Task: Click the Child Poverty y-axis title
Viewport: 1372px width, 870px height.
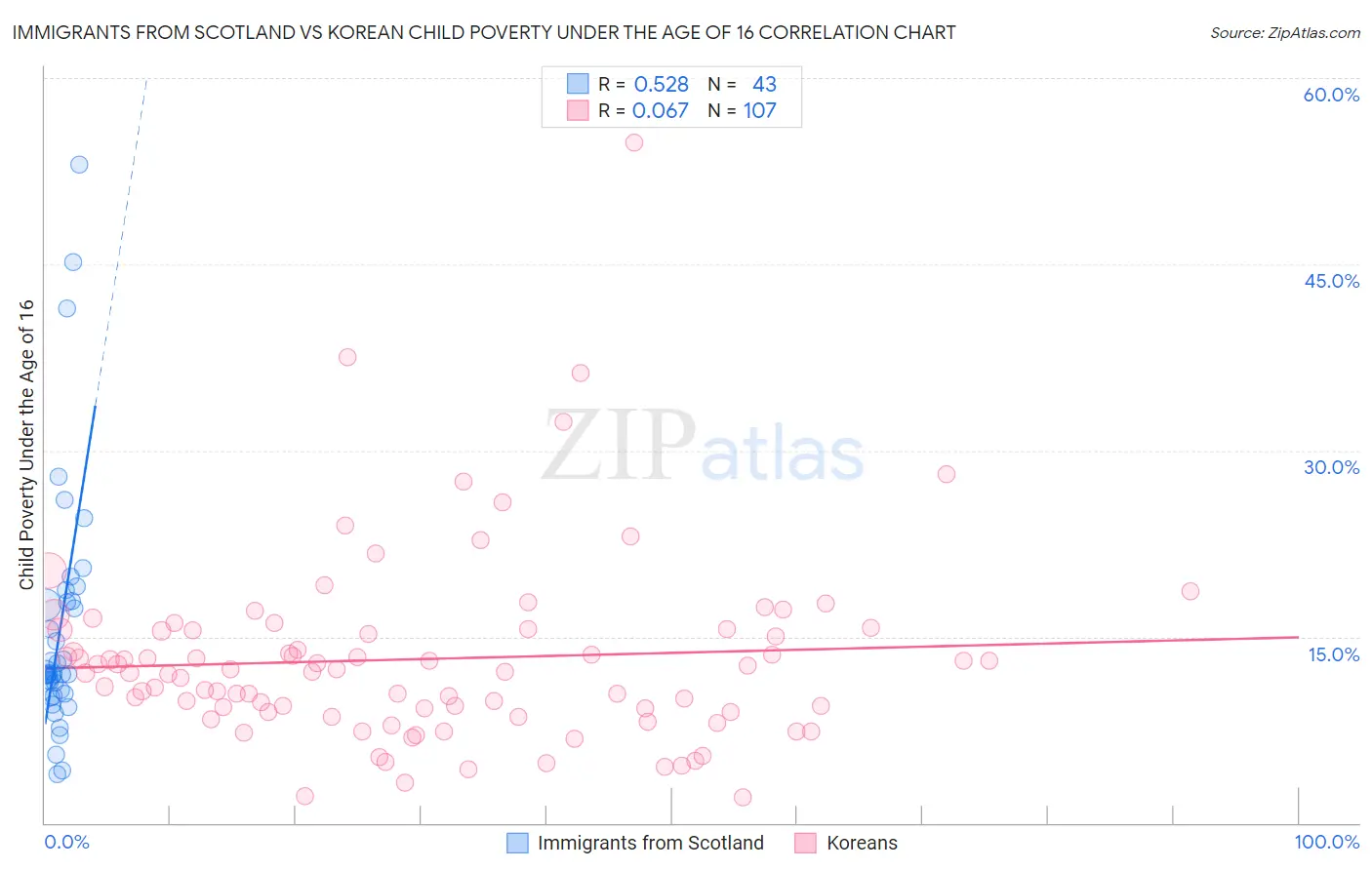Action: point(26,445)
